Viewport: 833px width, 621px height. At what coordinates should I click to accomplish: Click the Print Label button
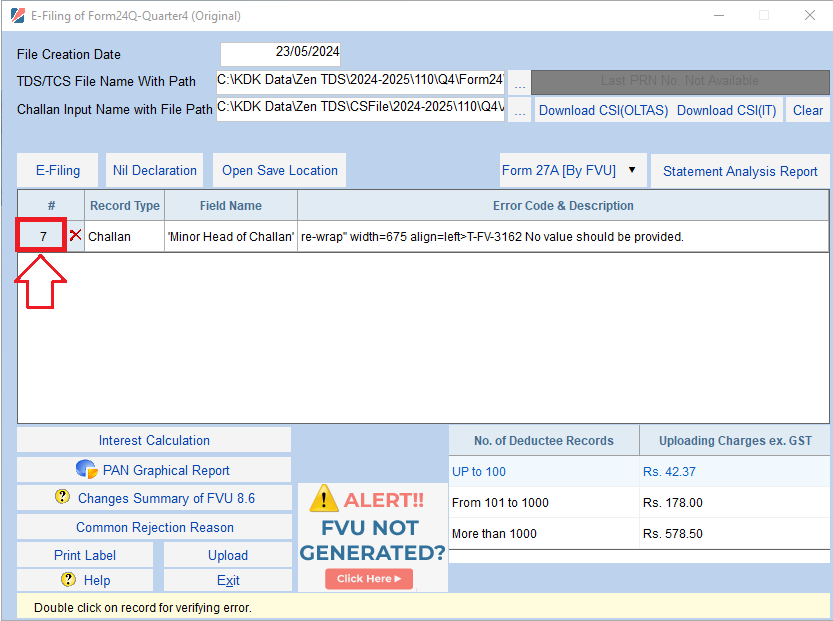click(85, 555)
